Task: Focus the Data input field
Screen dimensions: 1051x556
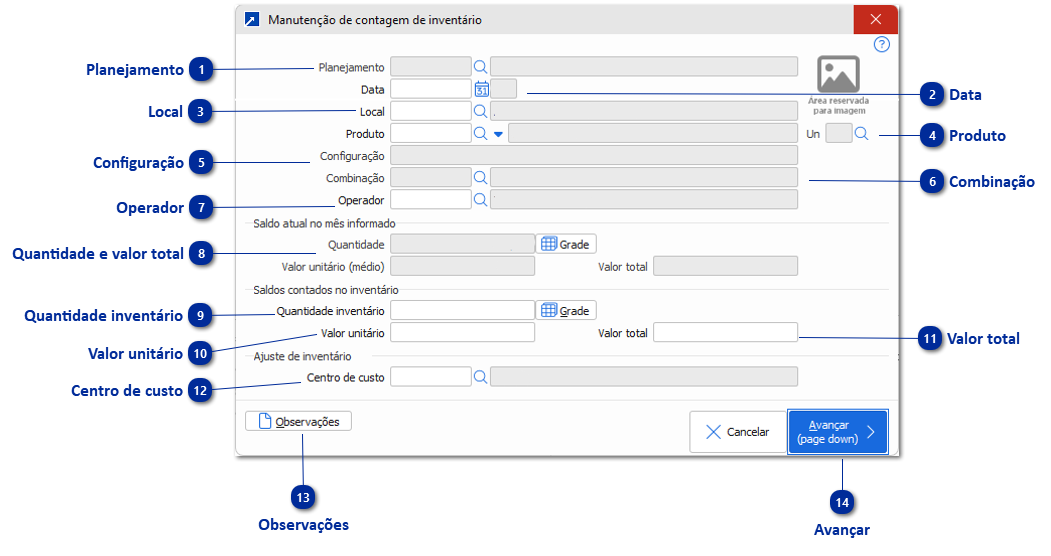Action: pos(430,89)
